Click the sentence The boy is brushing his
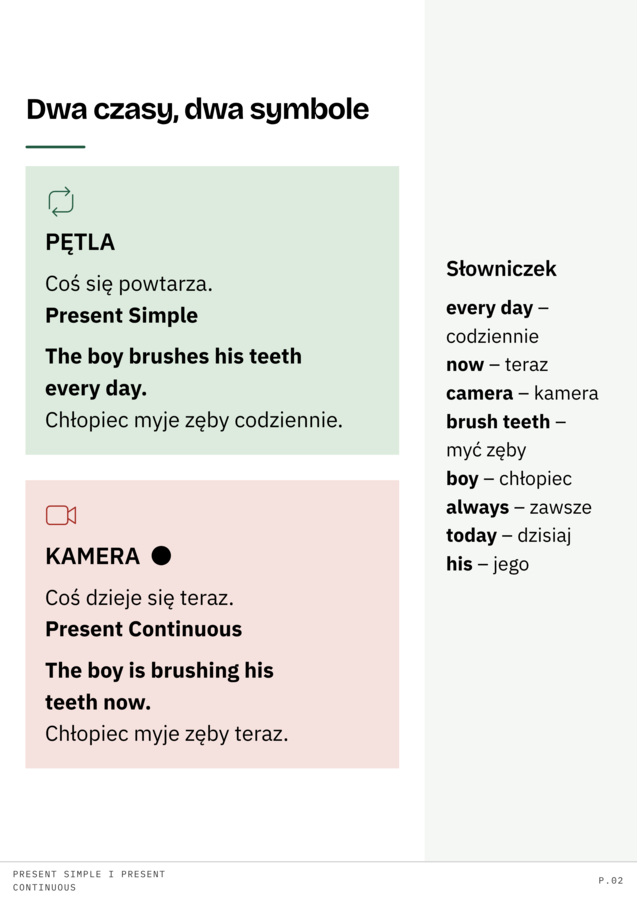637x900 pixels. (160, 670)
